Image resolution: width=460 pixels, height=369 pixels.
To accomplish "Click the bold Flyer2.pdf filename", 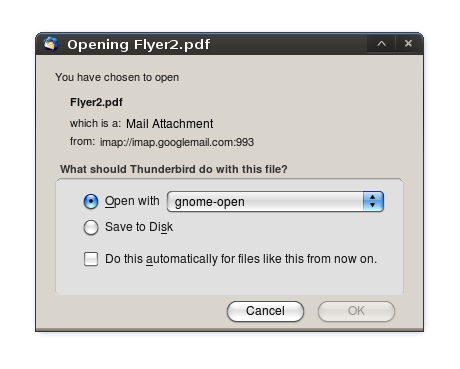I will click(96, 102).
